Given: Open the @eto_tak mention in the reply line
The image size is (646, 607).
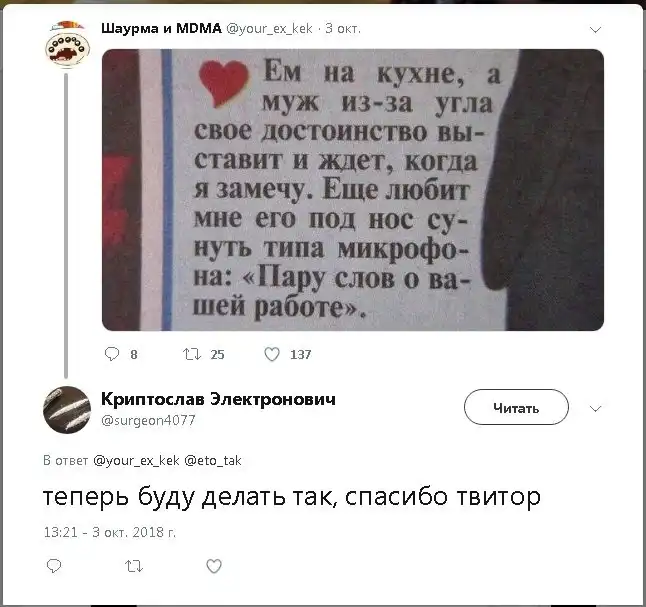Looking at the screenshot, I should (x=213, y=460).
